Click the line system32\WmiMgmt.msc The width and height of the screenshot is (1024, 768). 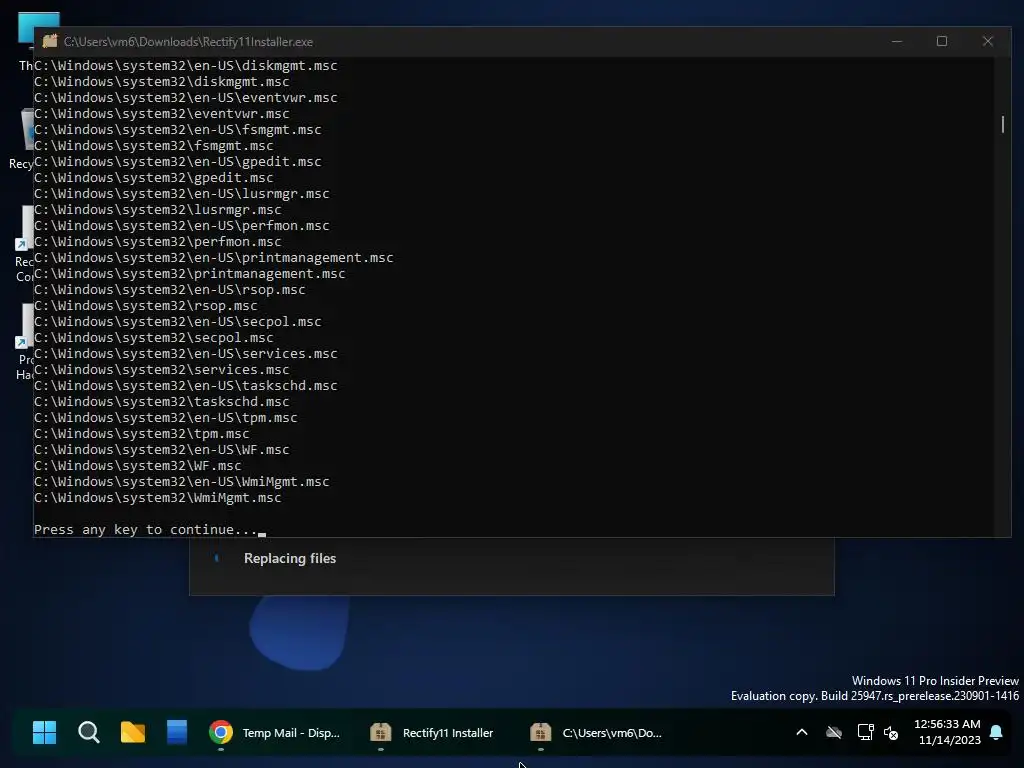[157, 498]
